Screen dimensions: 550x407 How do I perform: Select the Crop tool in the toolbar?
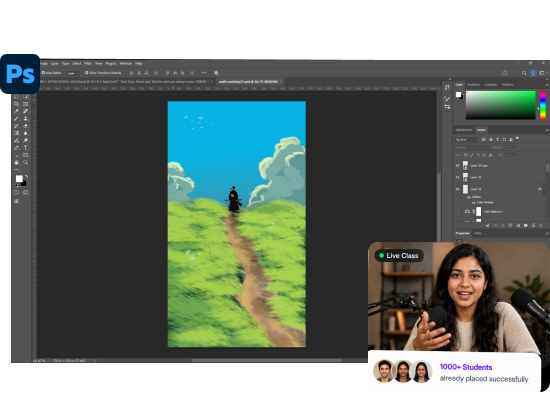click(x=16, y=104)
